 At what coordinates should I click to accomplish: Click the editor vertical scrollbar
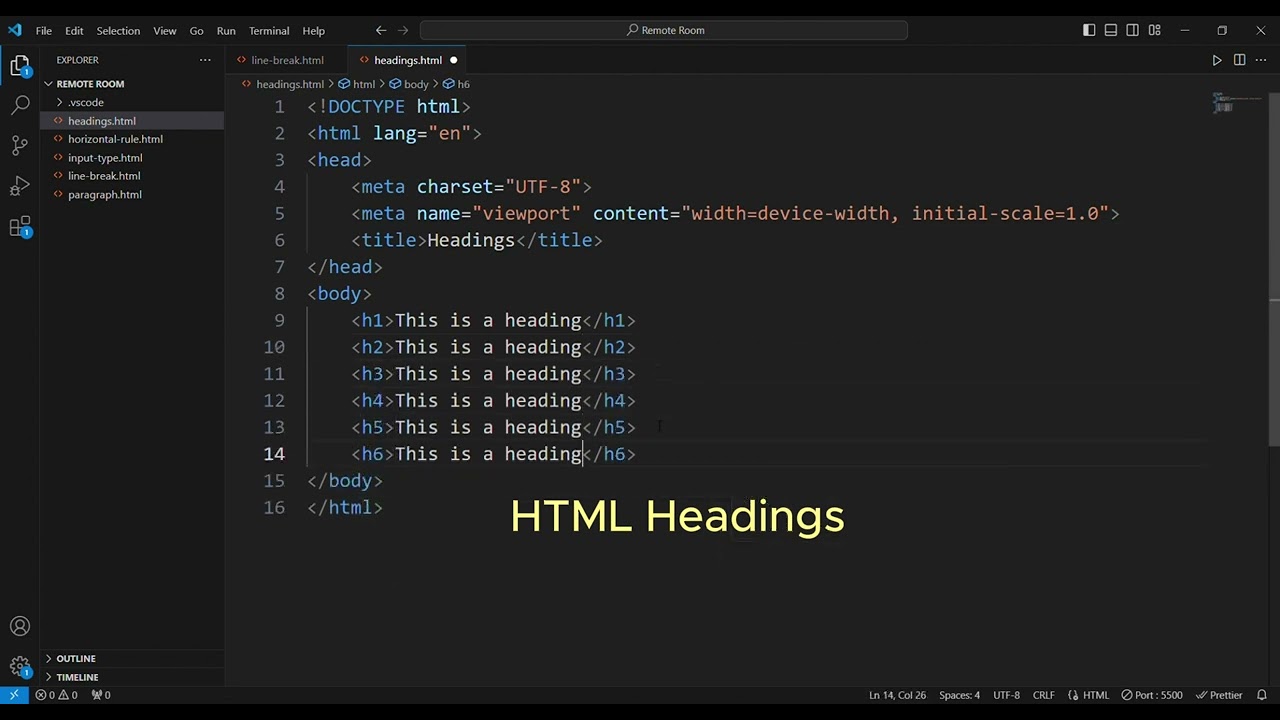(x=1274, y=270)
